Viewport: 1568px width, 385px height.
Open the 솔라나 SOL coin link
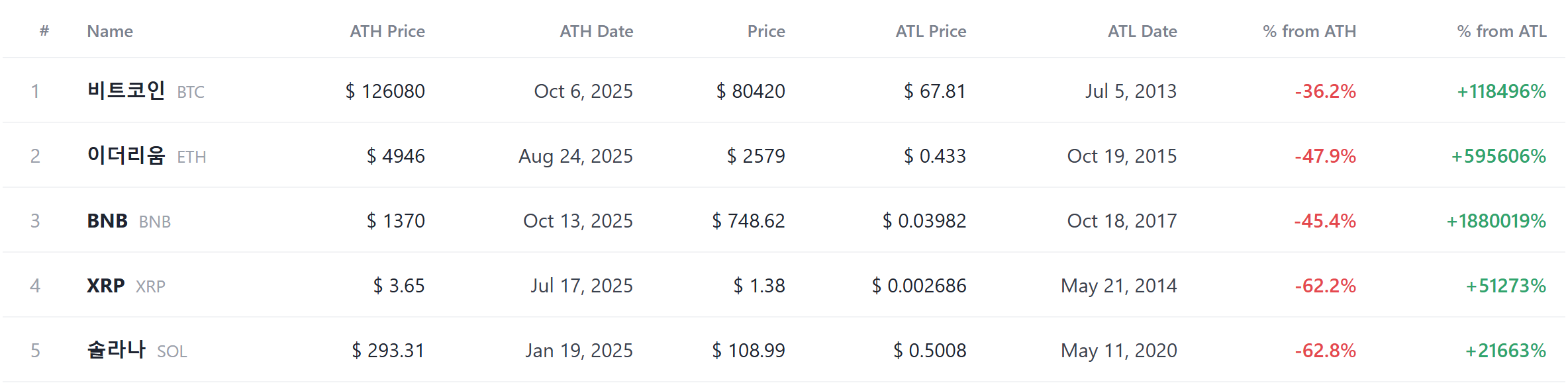coord(137,350)
